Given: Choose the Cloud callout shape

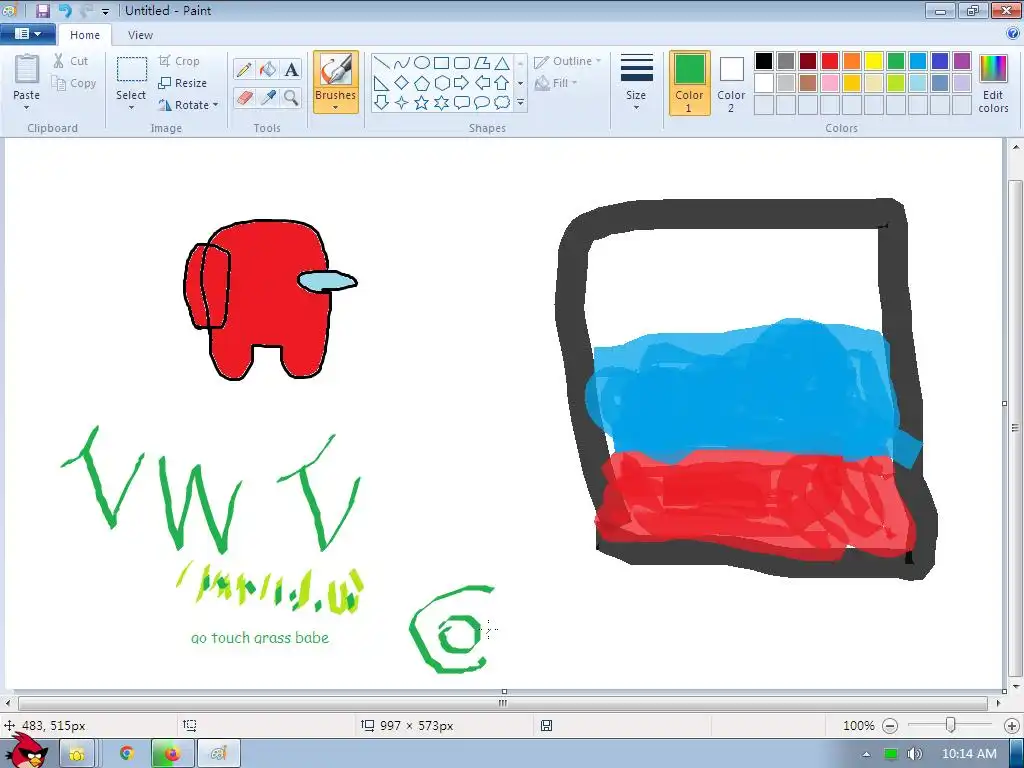Looking at the screenshot, I should [502, 103].
